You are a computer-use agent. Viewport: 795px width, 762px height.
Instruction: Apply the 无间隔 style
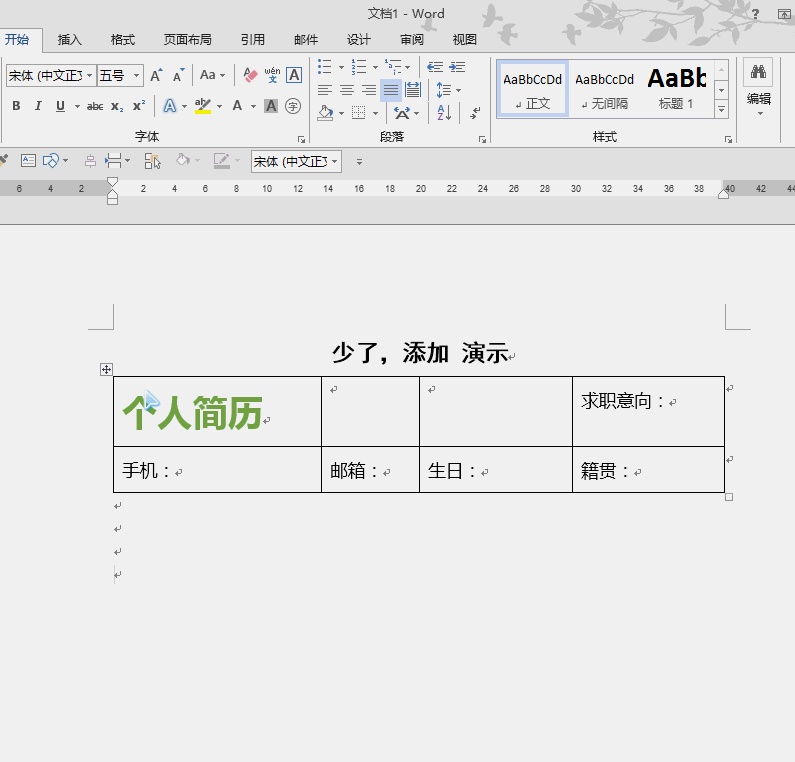point(604,90)
